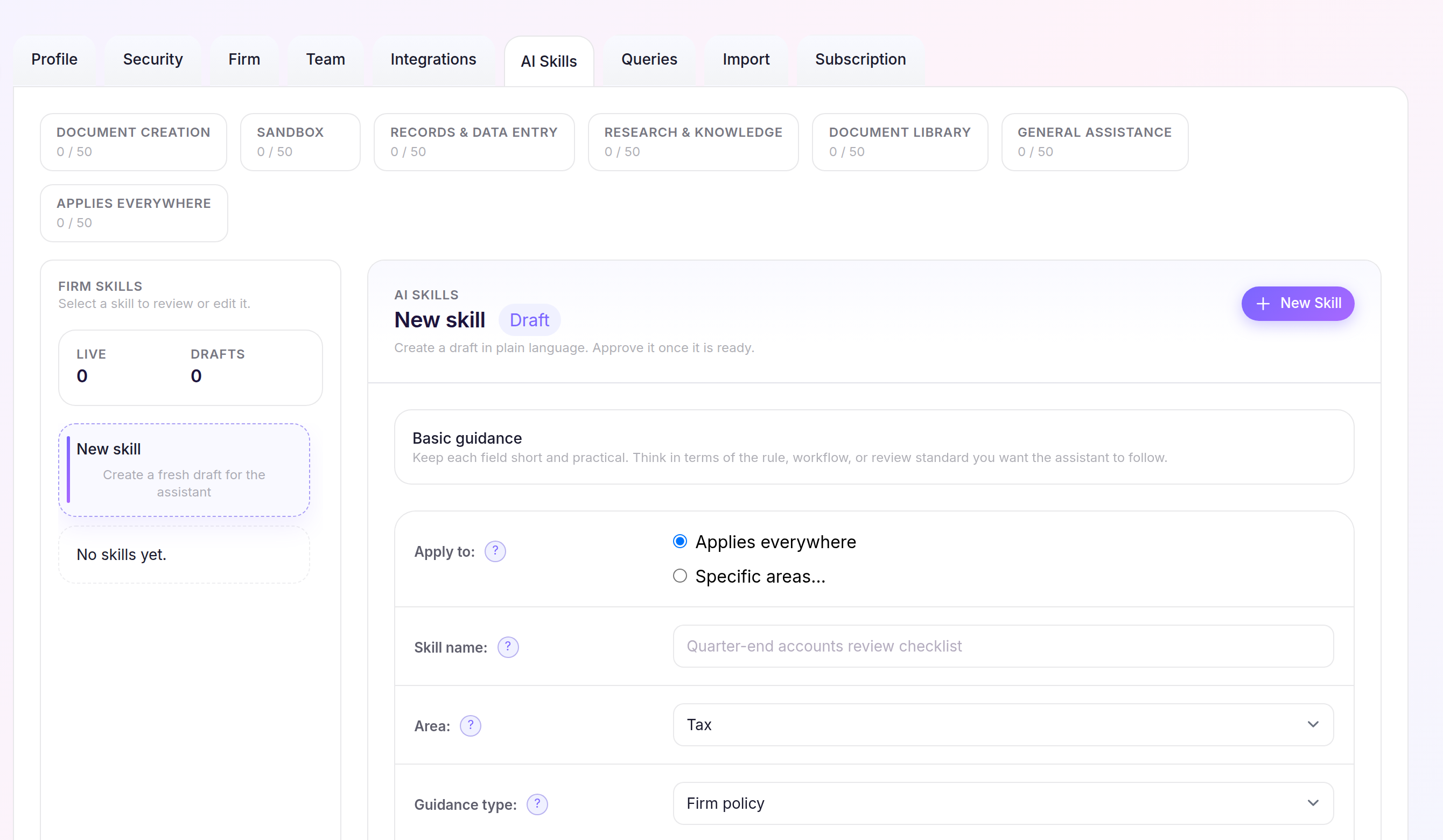Click the Draft status badge
This screenshot has height=840, width=1443.
point(529,320)
